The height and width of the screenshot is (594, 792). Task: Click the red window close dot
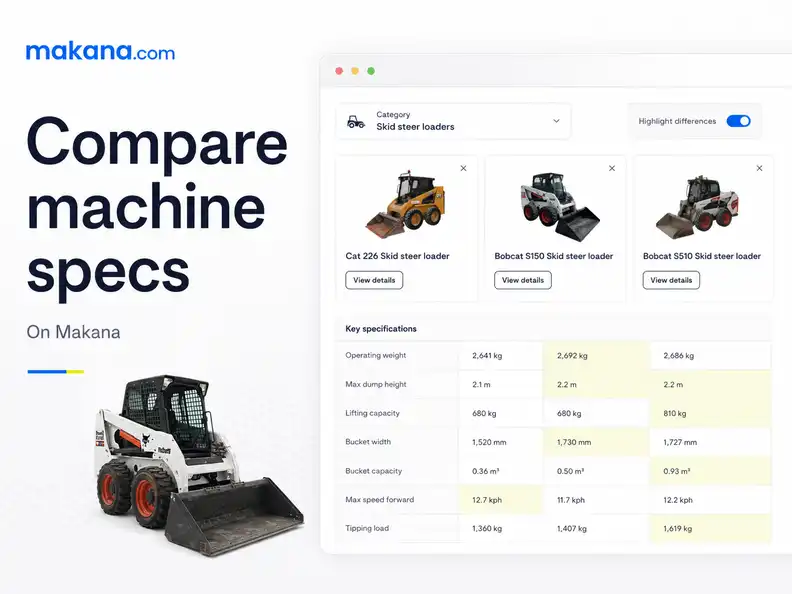(339, 71)
